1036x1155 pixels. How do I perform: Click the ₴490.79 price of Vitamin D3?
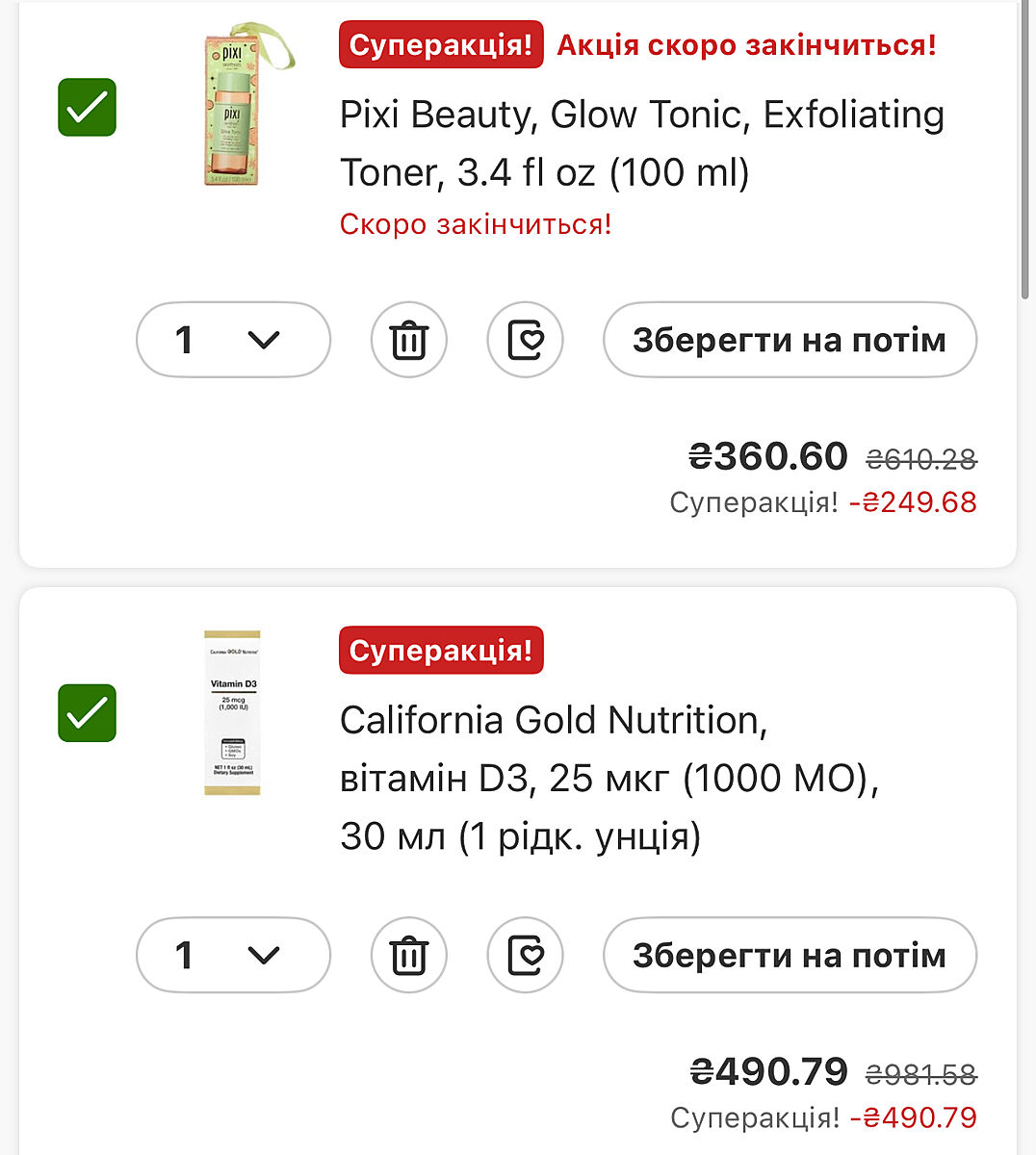[x=769, y=1070]
